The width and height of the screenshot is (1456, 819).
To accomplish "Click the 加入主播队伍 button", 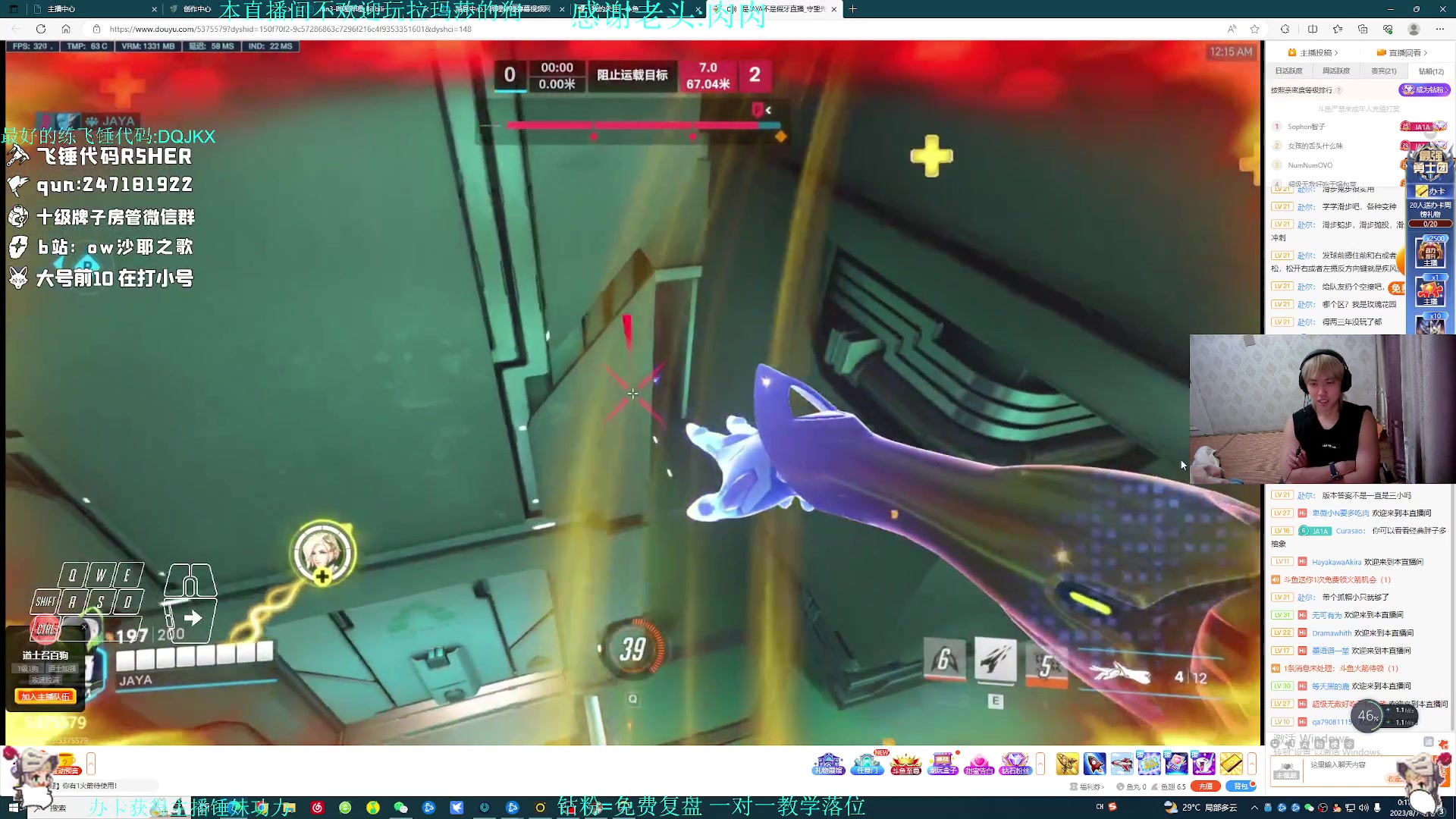I will click(x=45, y=697).
